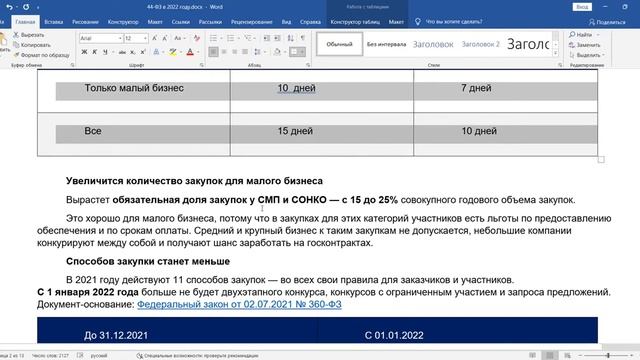Open the Paragraph dialog launcher
This screenshot has height=360, width=640.
308,65
